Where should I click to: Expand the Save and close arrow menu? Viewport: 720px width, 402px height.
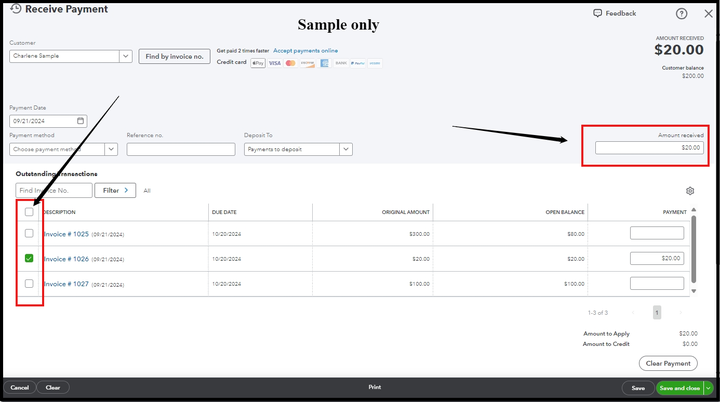click(709, 388)
